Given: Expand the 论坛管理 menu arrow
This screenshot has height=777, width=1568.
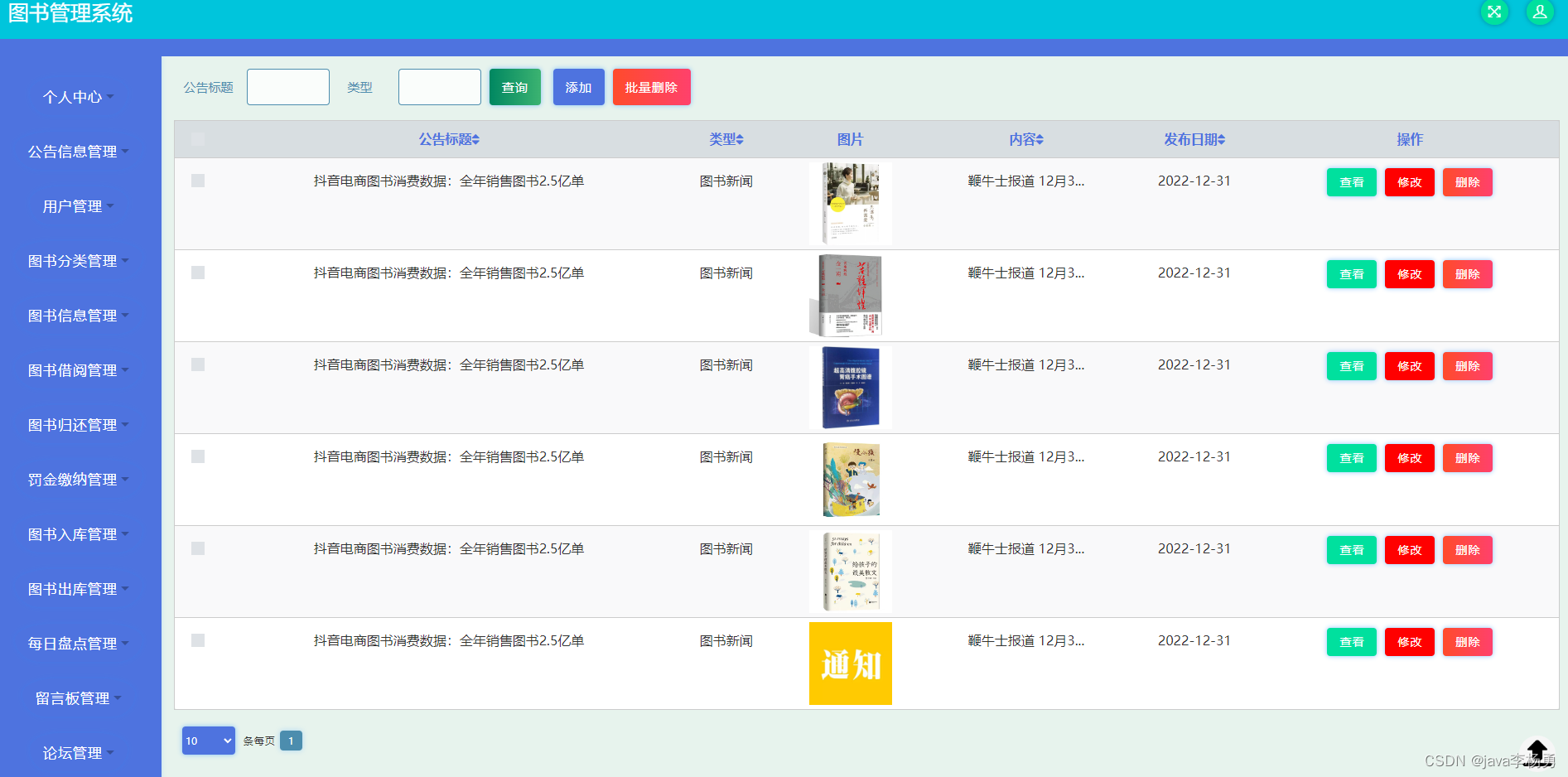Looking at the screenshot, I should tap(110, 752).
